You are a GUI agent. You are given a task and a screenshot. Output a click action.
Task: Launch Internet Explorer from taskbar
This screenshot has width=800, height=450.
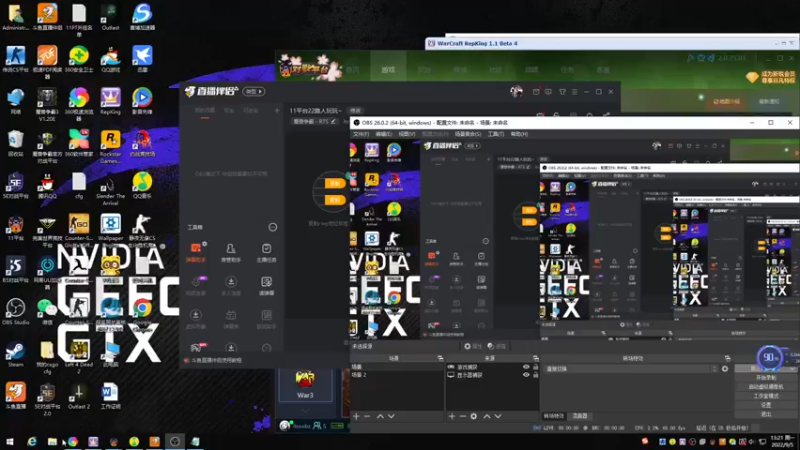point(32,441)
